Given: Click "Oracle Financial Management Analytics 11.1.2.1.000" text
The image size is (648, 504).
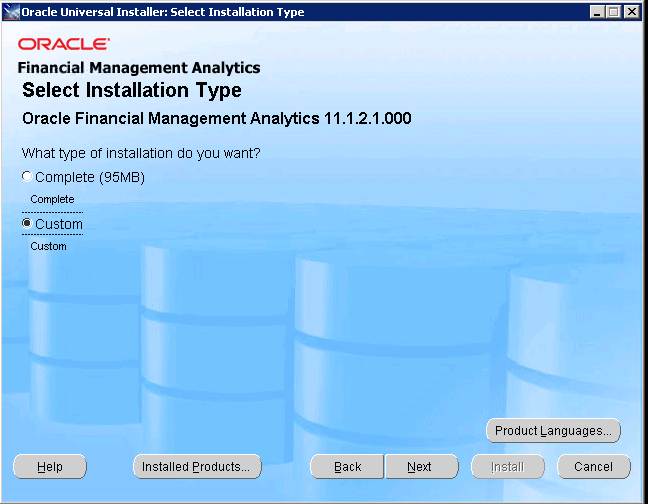Looking at the screenshot, I should click(217, 119).
